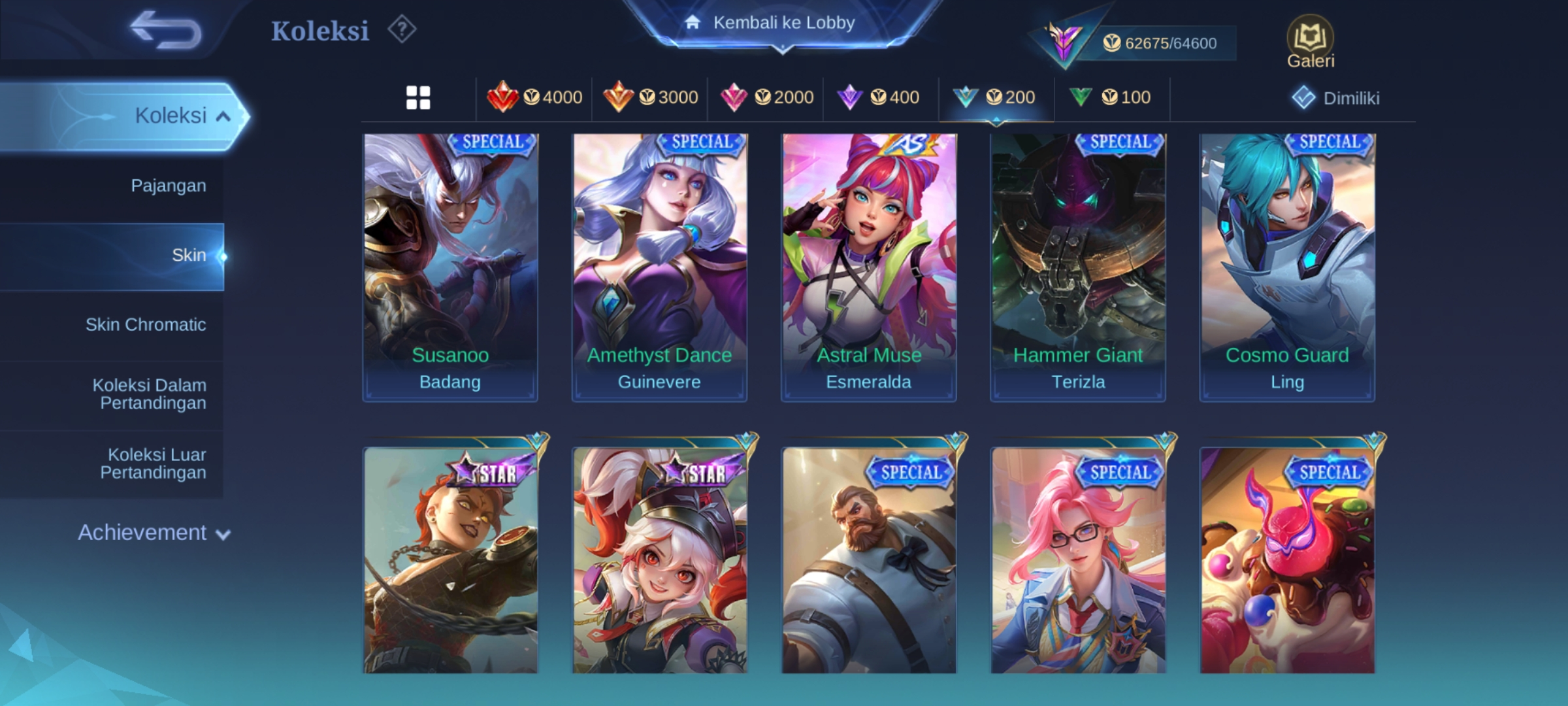Viewport: 1568px width, 706px height.
Task: Select Susanoo Badang skin card
Action: pos(450,267)
